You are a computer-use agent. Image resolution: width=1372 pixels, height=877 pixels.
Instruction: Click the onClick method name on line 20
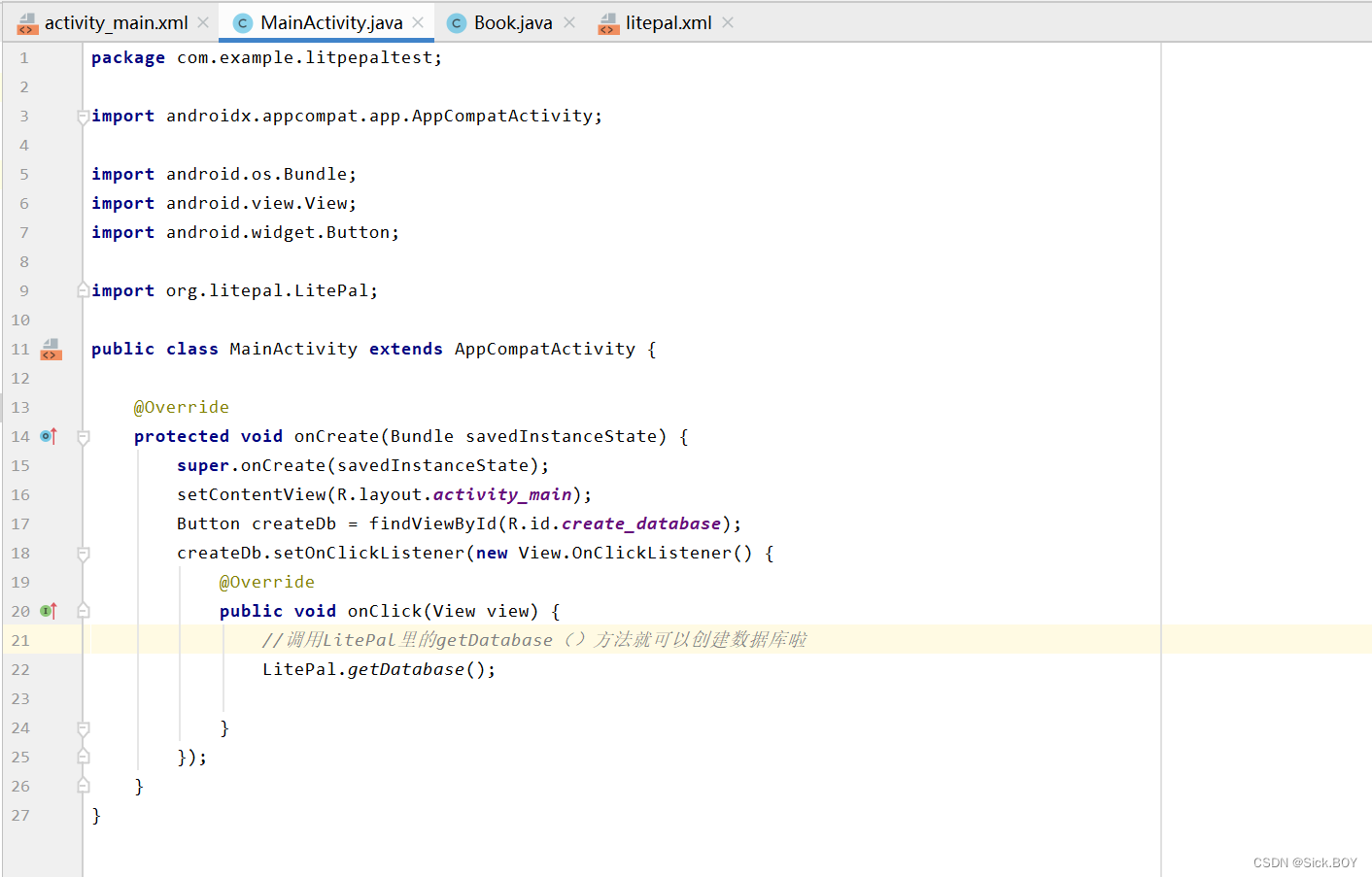click(385, 611)
